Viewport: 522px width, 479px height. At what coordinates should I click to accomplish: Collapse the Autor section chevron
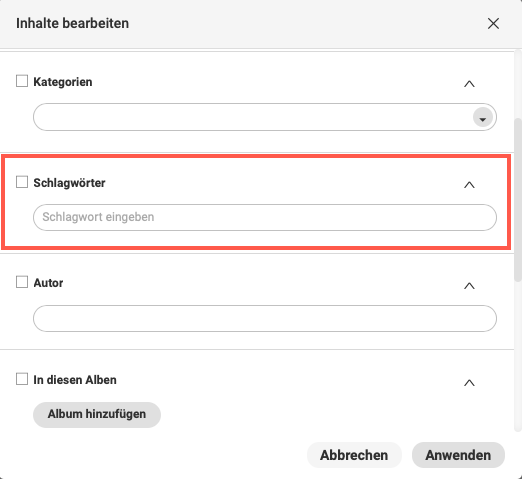(469, 286)
